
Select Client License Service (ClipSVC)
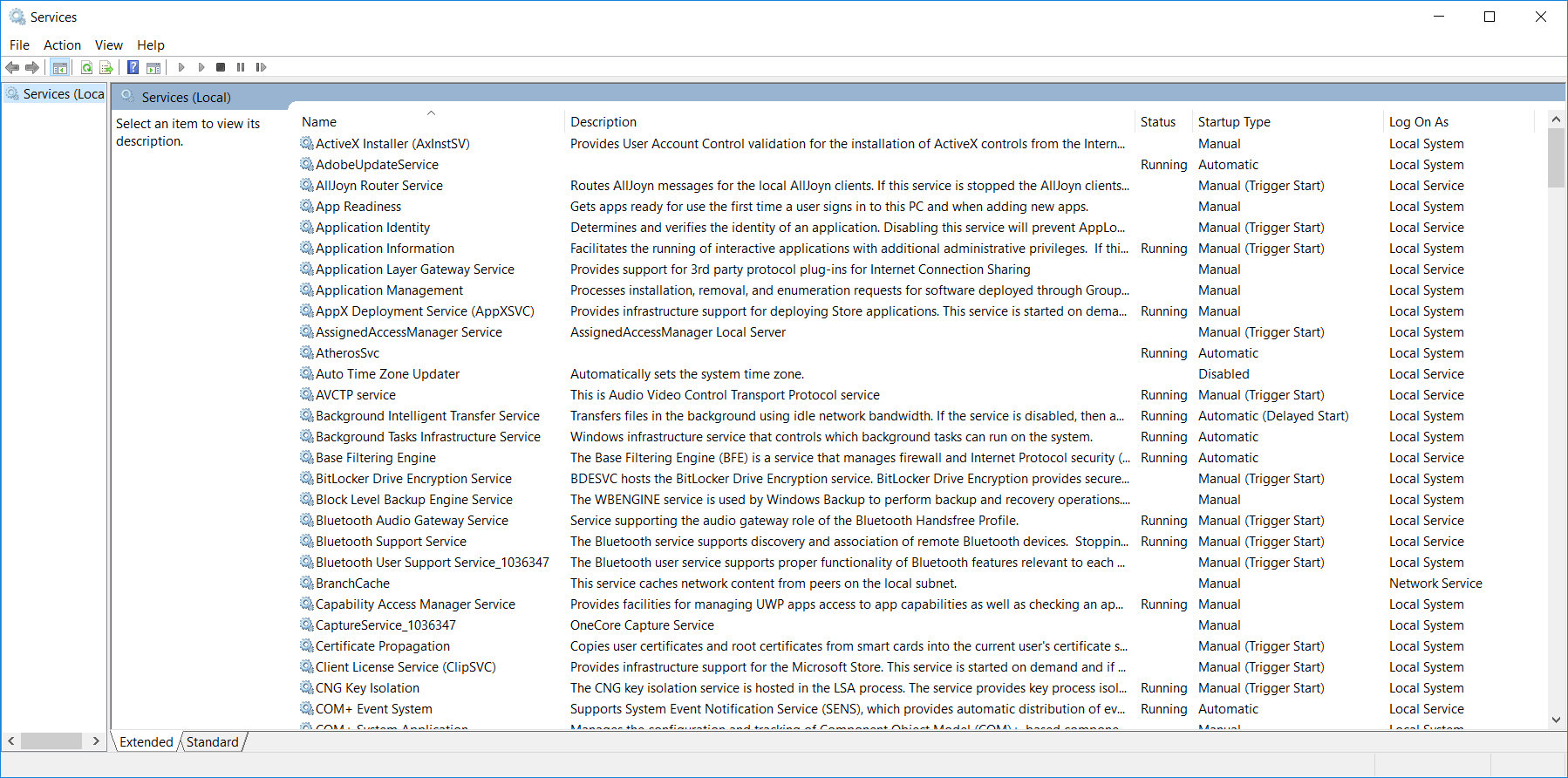(406, 667)
